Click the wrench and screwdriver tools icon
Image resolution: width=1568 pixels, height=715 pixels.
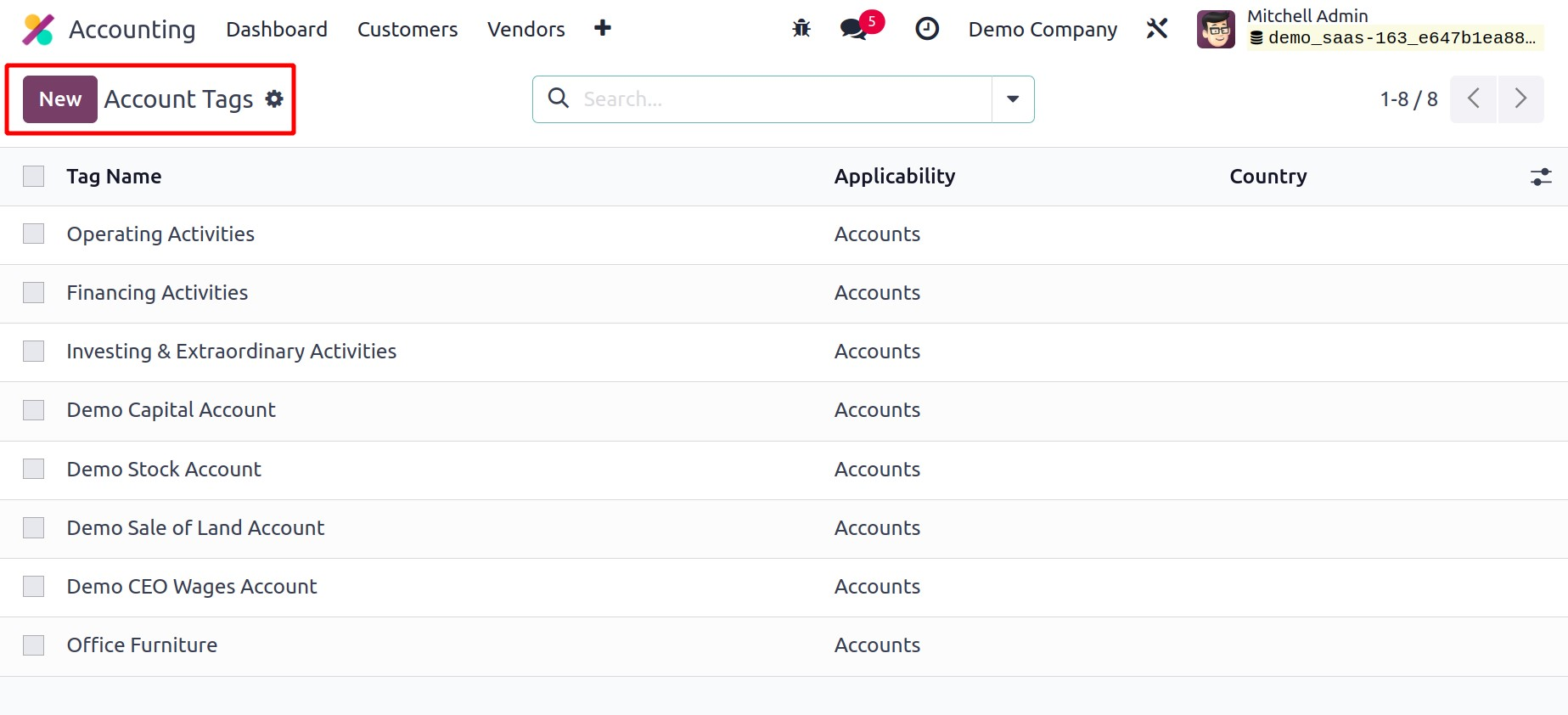pos(1157,29)
